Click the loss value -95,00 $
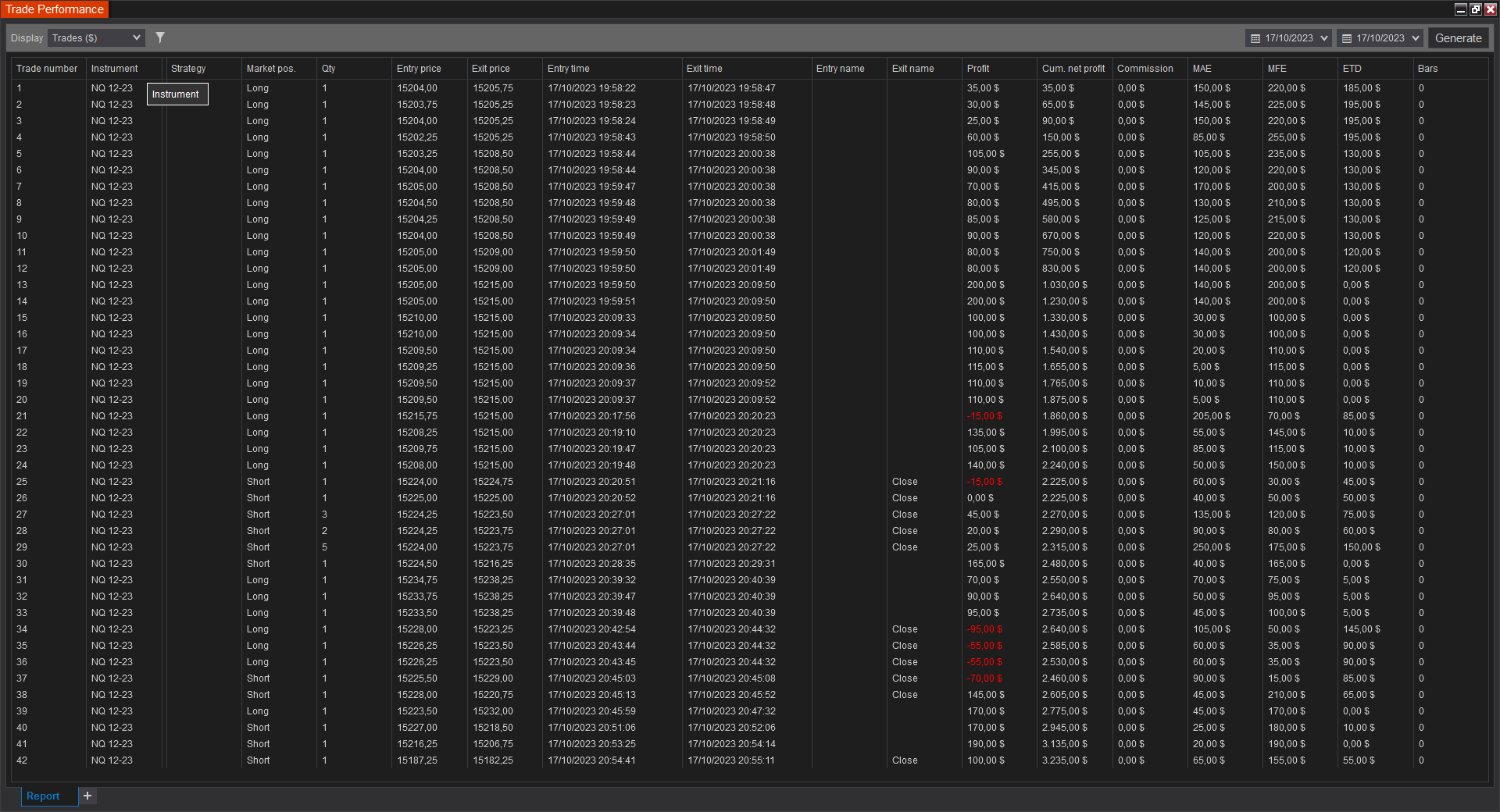Viewport: 1500px width, 812px height. (x=984, y=629)
